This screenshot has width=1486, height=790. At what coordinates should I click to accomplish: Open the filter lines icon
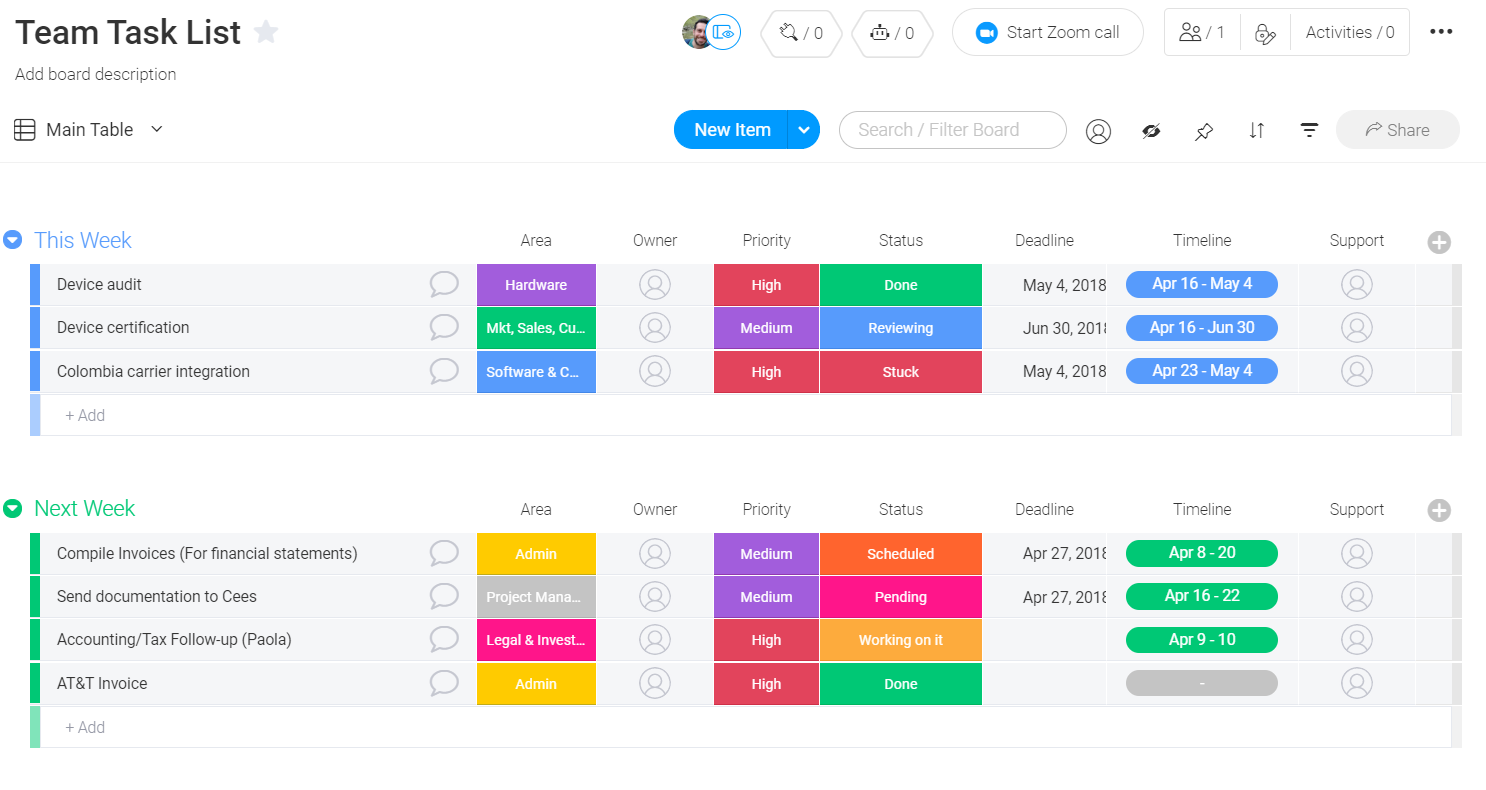1309,131
